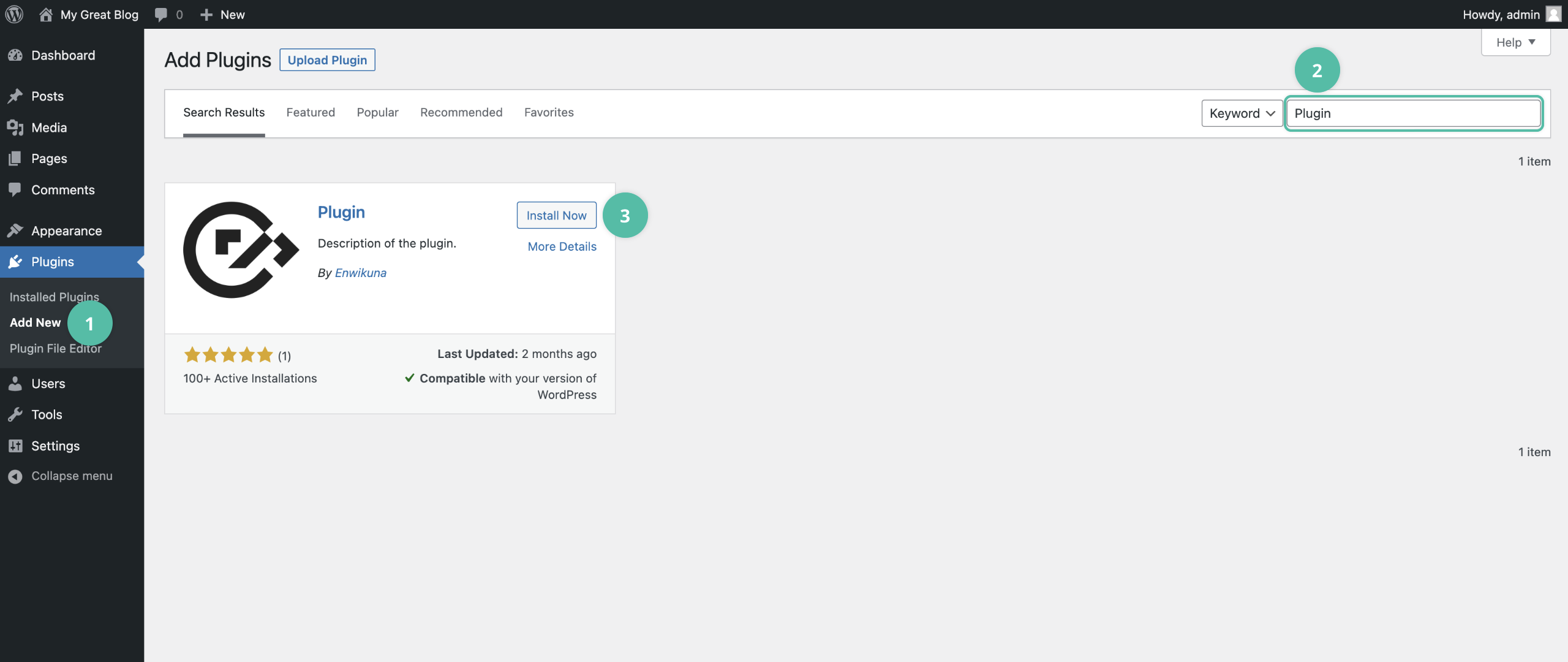Open Media library
This screenshot has width=1568, height=662.
tap(48, 126)
